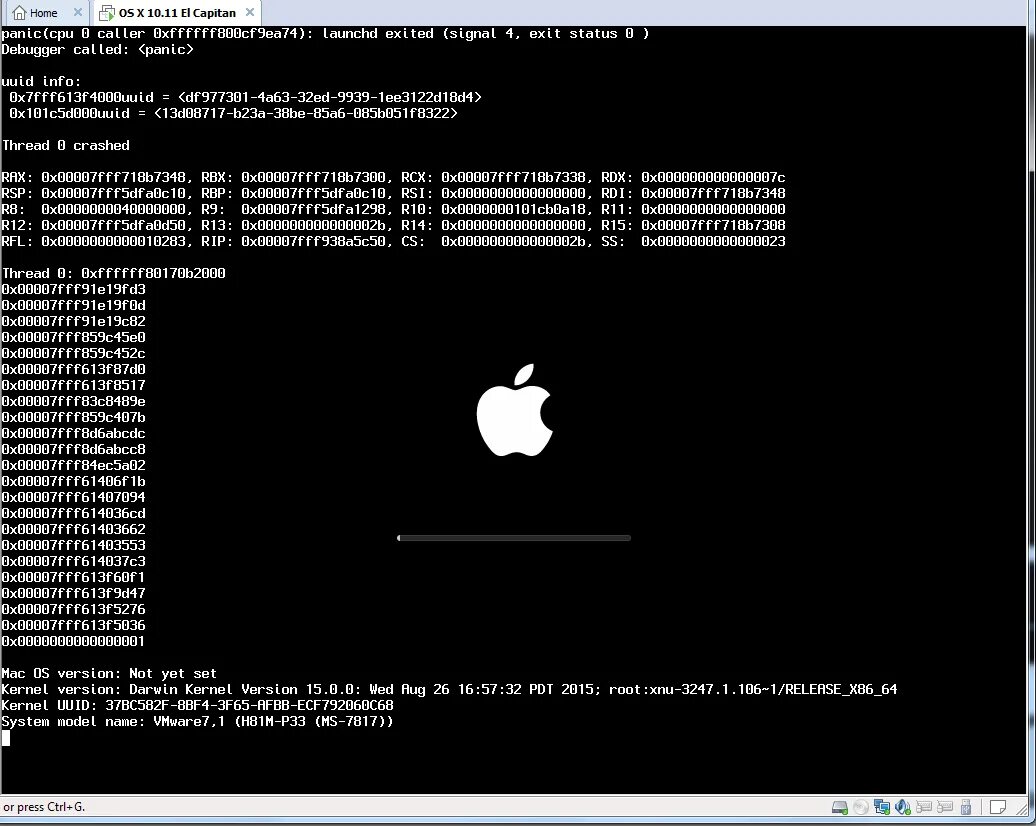Select the OS X 10.11 El Capitan tab
The image size is (1036, 826).
point(176,13)
